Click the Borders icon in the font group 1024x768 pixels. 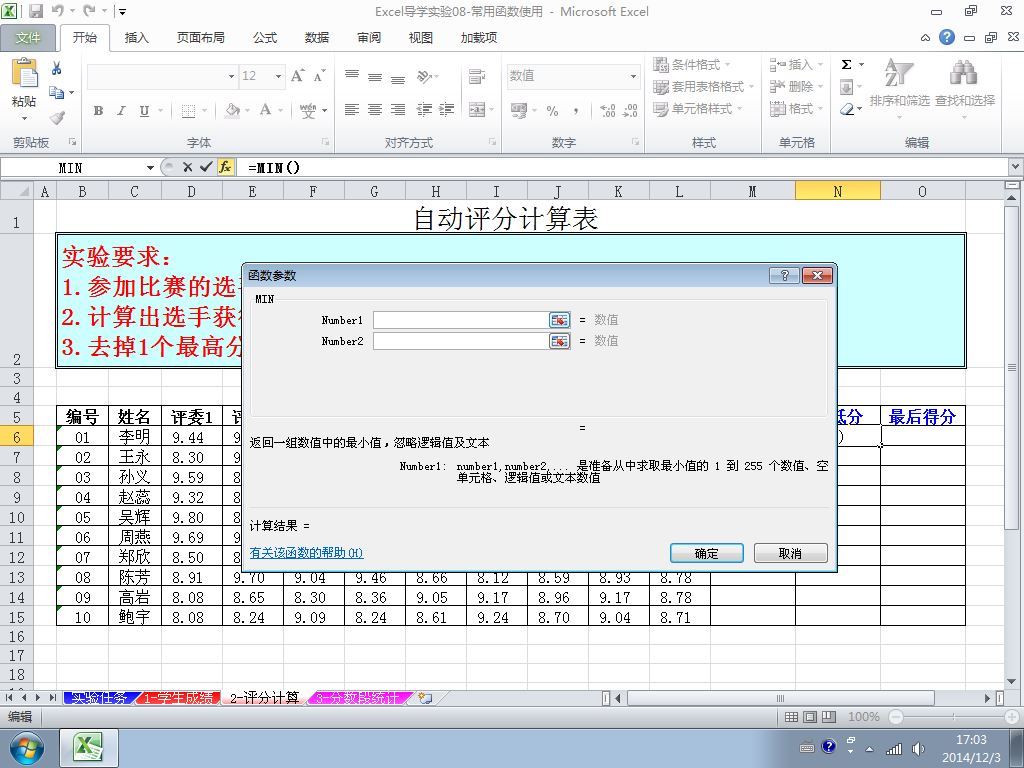click(188, 111)
